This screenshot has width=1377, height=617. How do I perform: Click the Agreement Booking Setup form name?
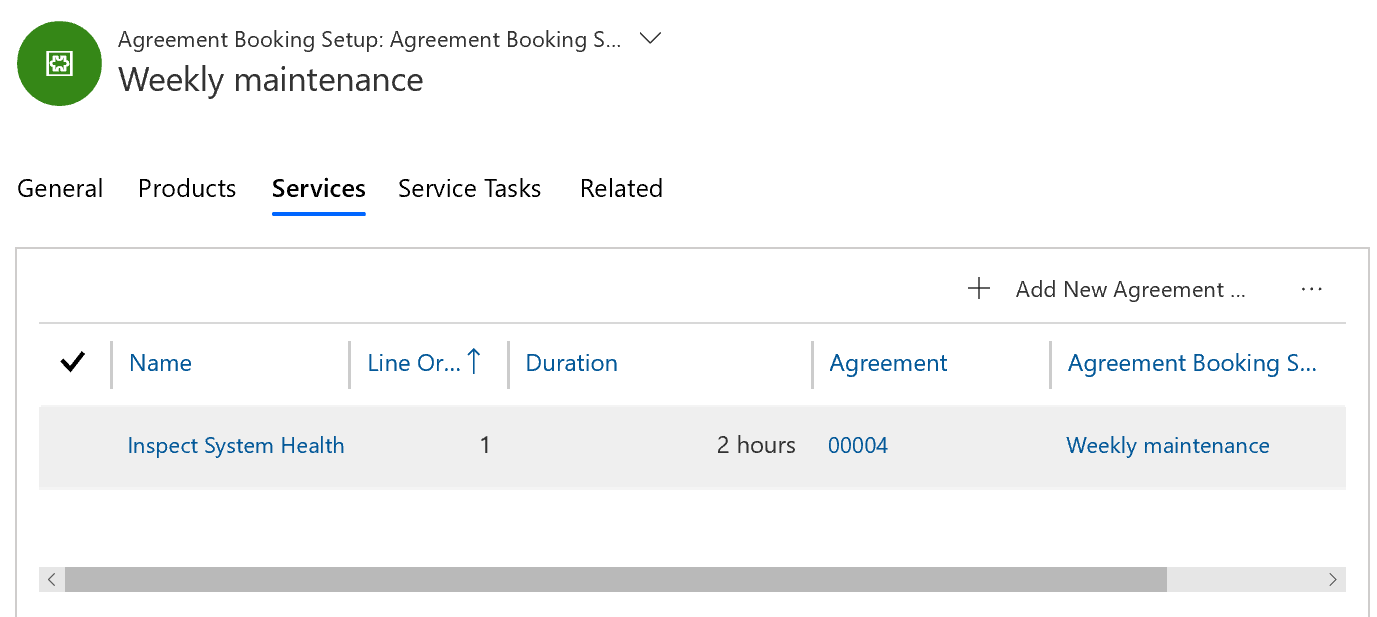[369, 39]
